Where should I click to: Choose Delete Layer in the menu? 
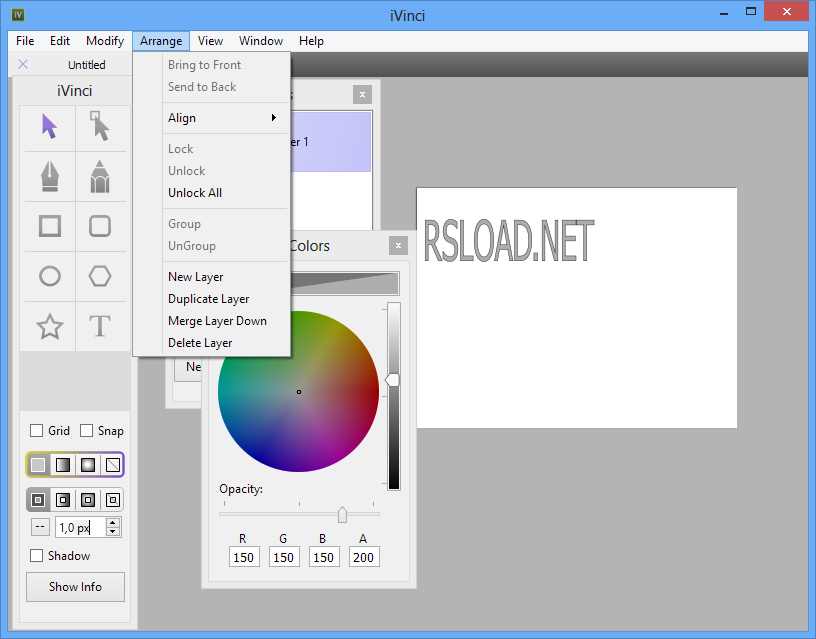[225, 342]
